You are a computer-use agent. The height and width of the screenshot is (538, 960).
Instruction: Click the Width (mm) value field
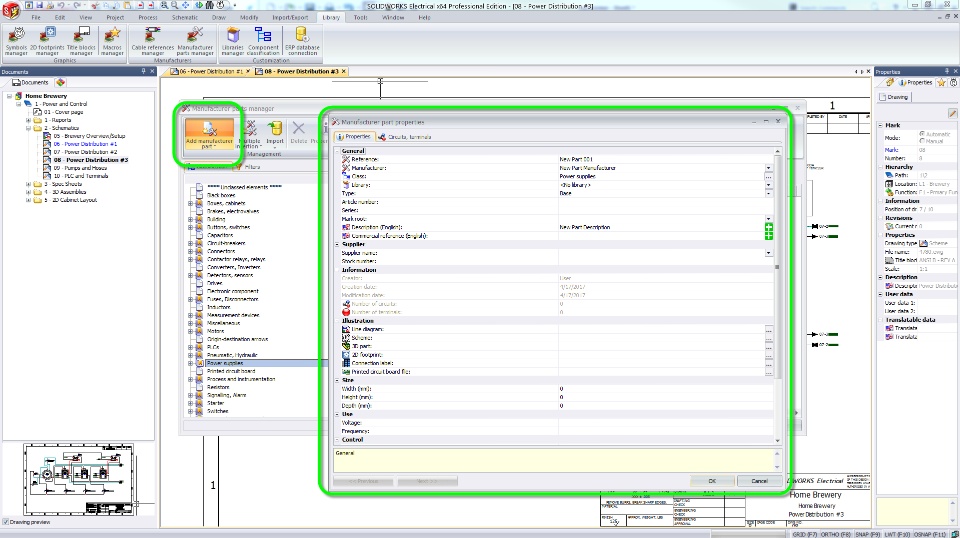[665, 389]
